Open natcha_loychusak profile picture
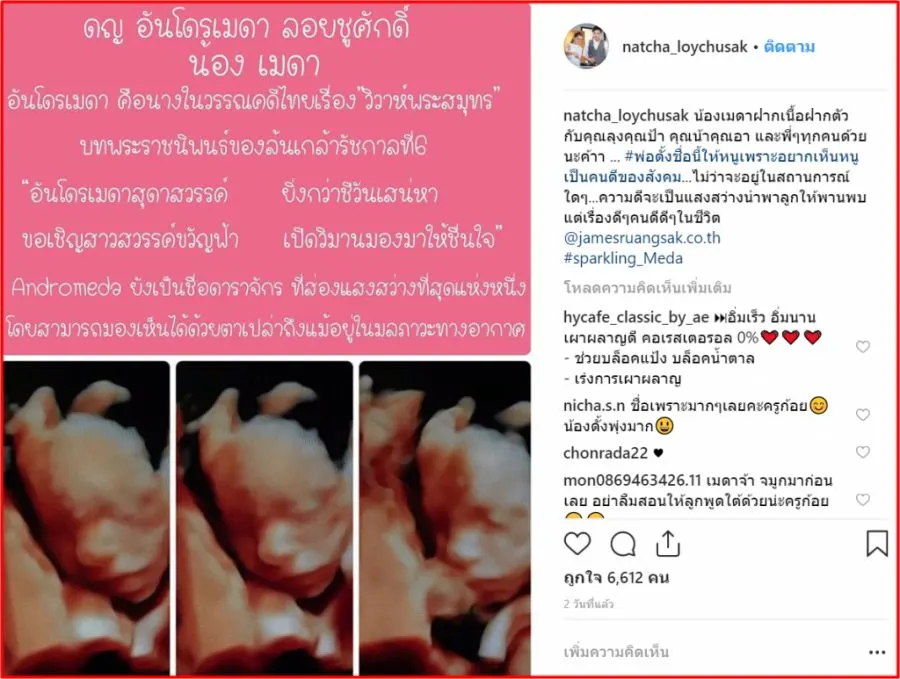Image resolution: width=900 pixels, height=679 pixels. pos(585,46)
